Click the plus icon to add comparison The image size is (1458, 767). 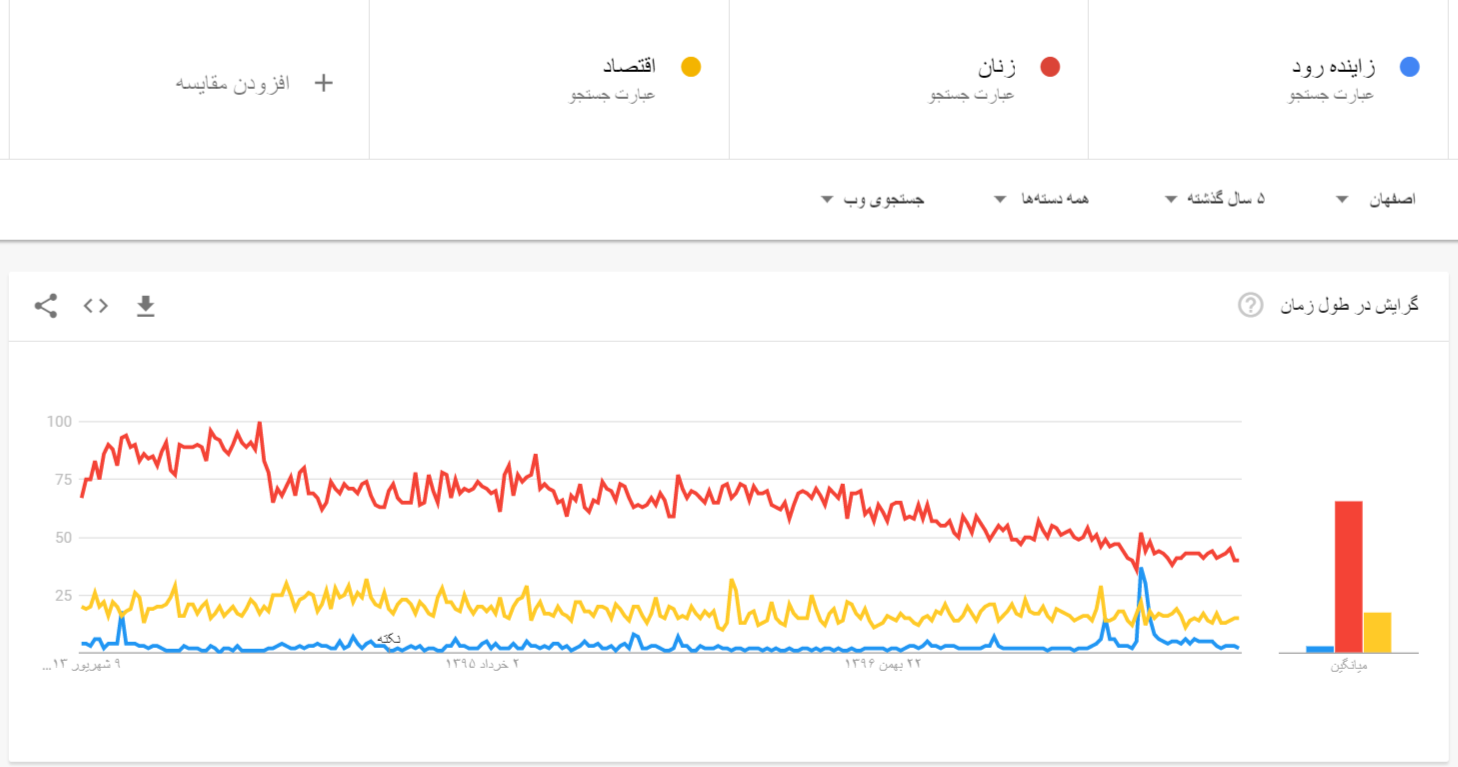[323, 83]
